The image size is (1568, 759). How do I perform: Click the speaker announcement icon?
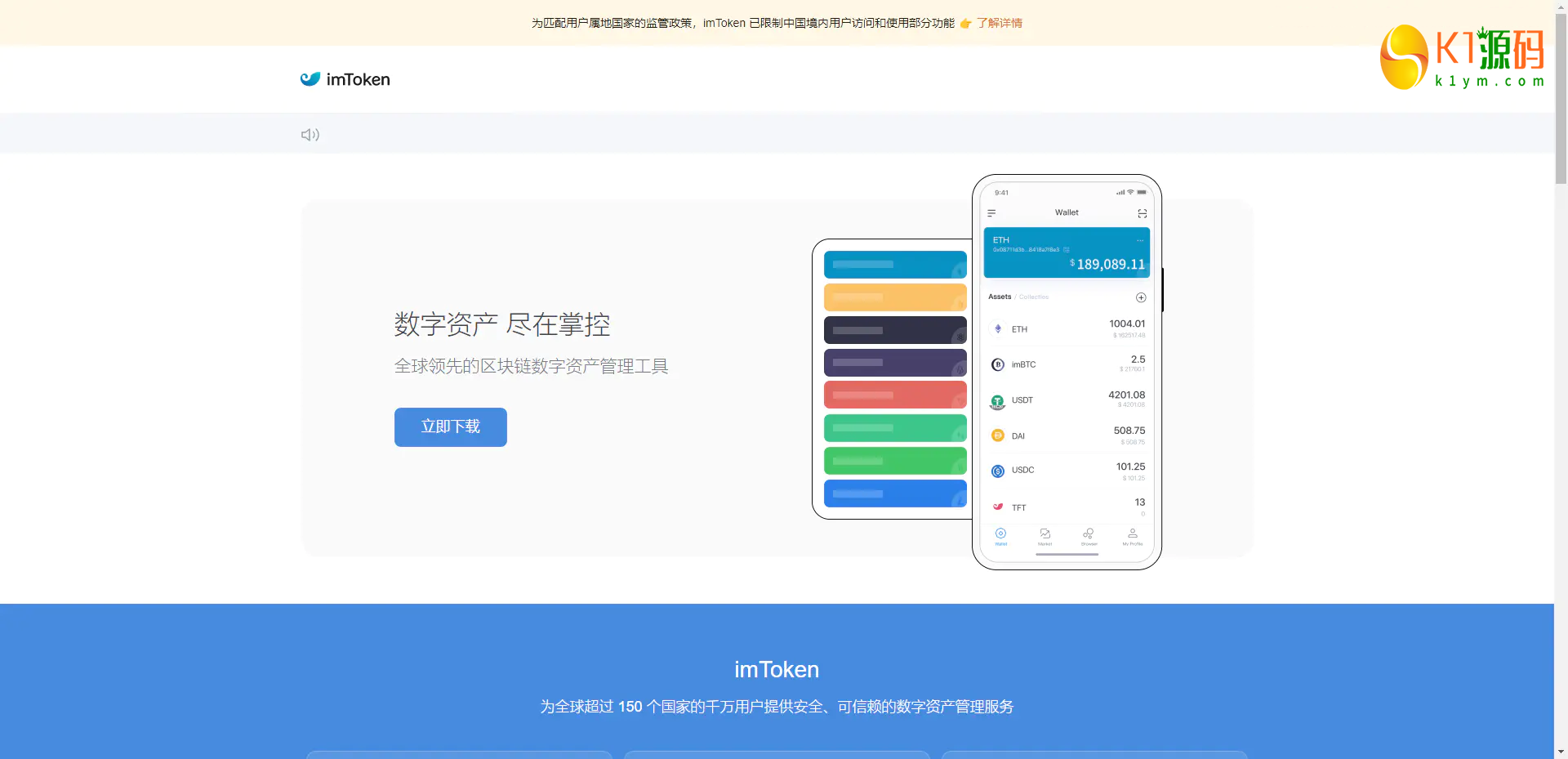310,135
